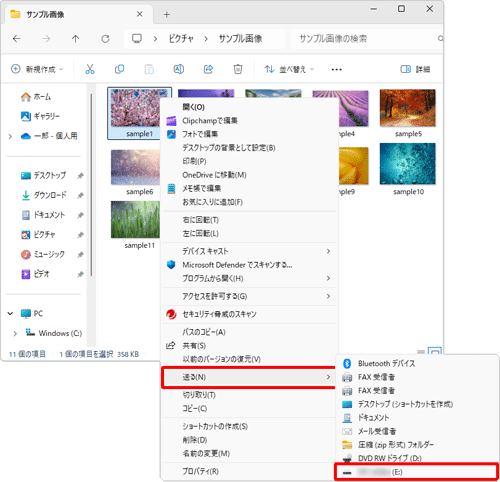
Task: Click the Copy icon in toolbar
Action: tap(119, 69)
